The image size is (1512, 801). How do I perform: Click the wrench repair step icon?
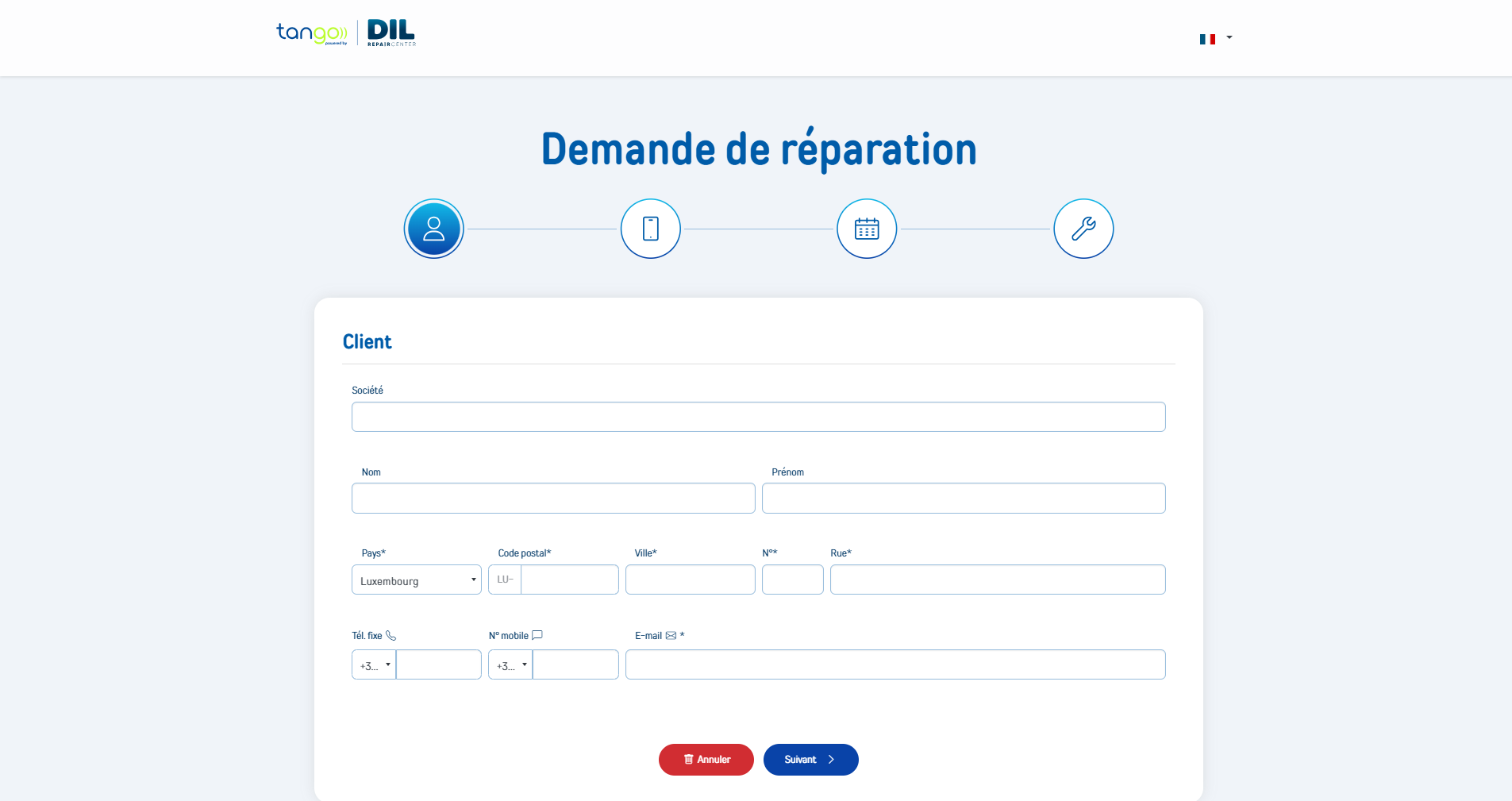point(1083,229)
